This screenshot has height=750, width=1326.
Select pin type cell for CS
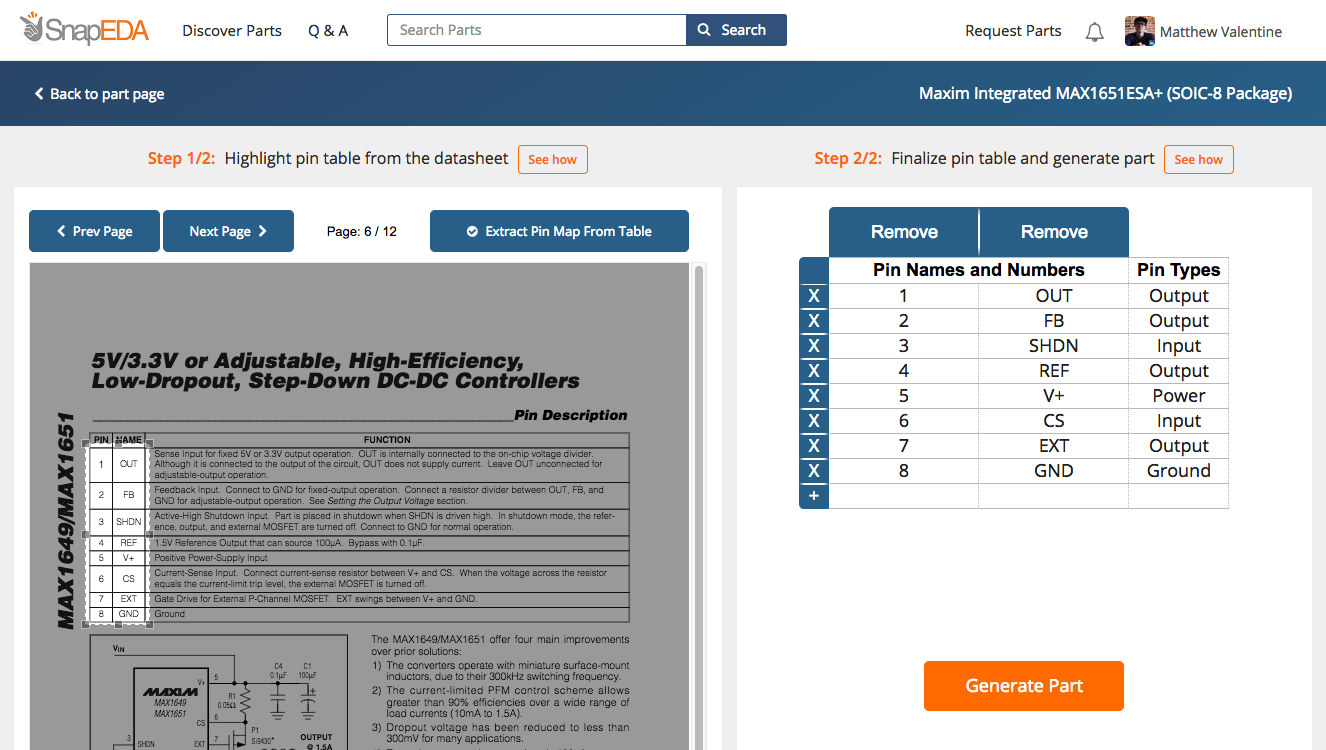[x=1178, y=421]
